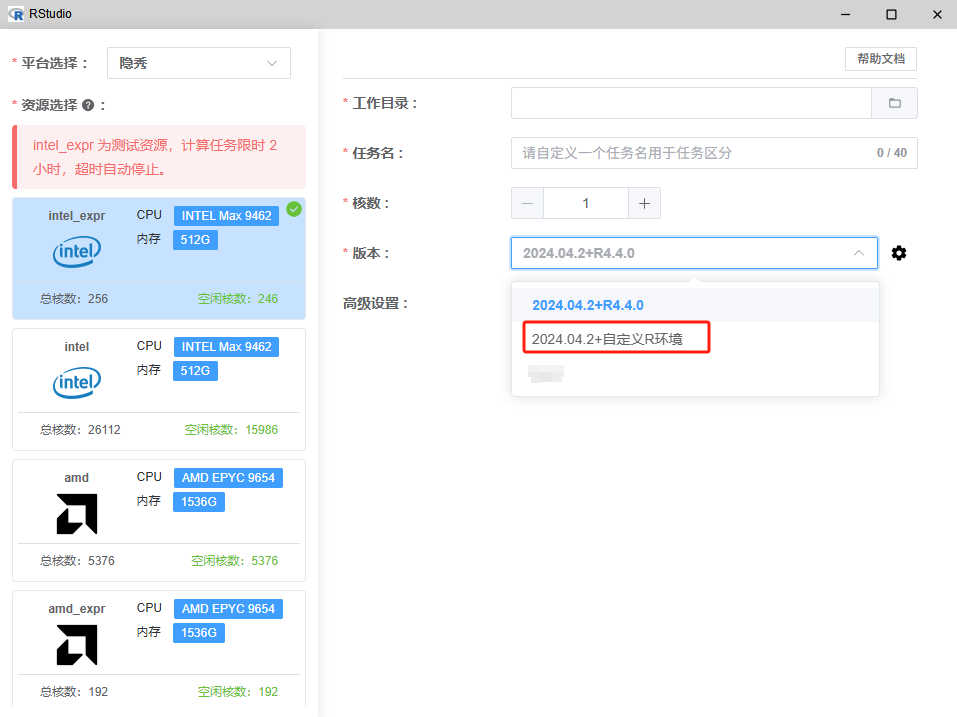Click the folder browse icon for 工作目录
Screen dimensions: 957x717
895,103
